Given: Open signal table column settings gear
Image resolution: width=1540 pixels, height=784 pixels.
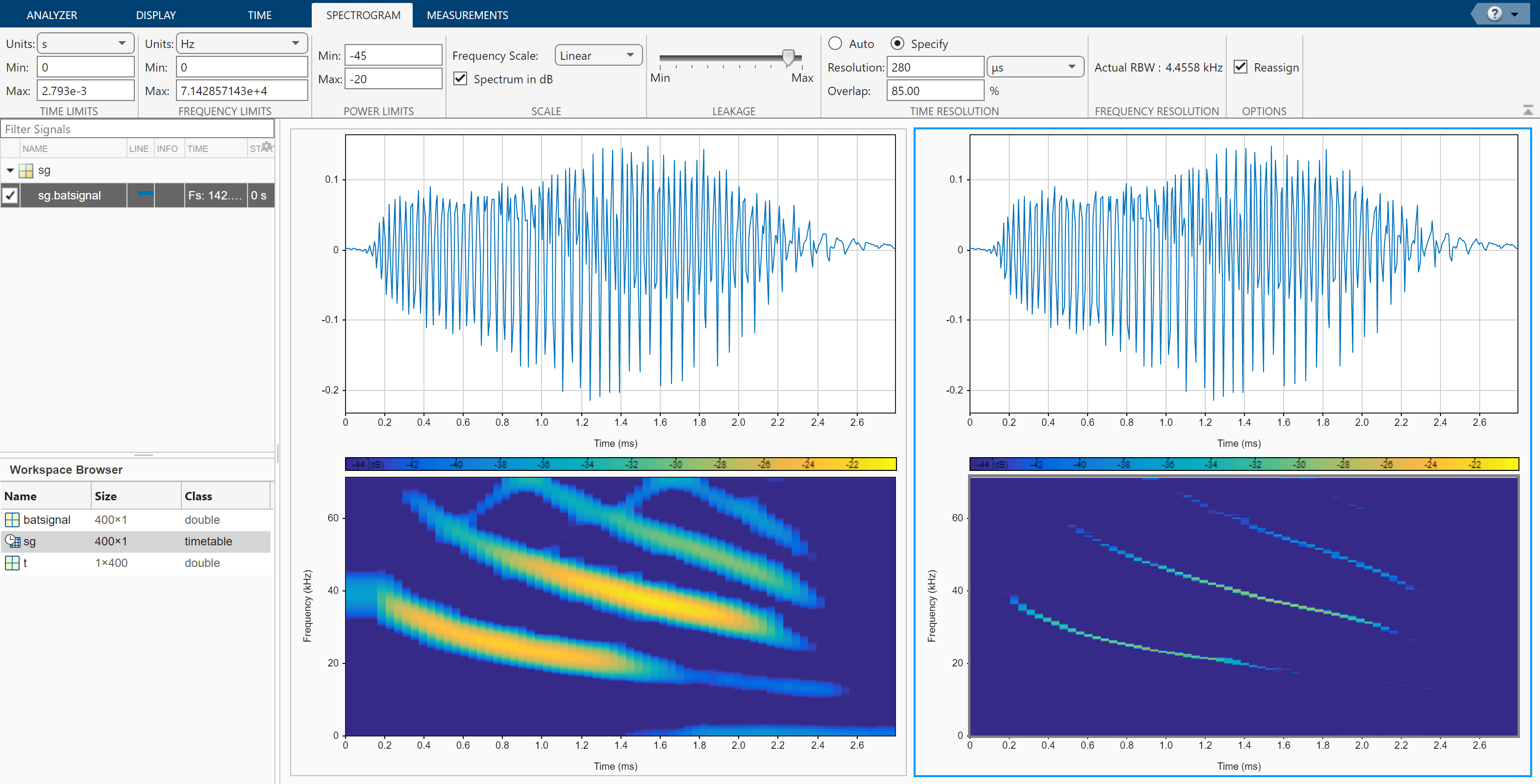Looking at the screenshot, I should [x=267, y=147].
